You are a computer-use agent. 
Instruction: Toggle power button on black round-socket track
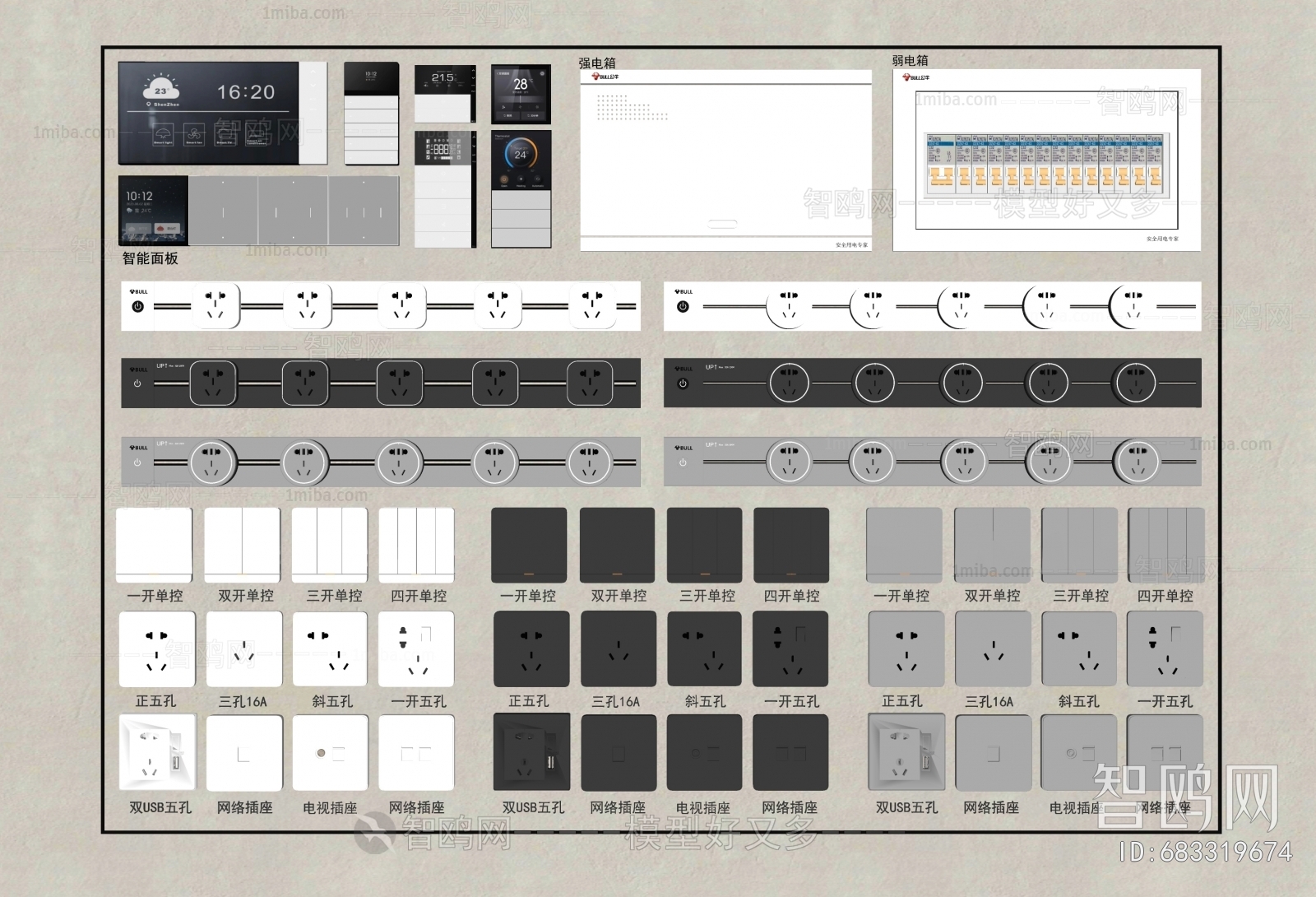click(x=683, y=383)
